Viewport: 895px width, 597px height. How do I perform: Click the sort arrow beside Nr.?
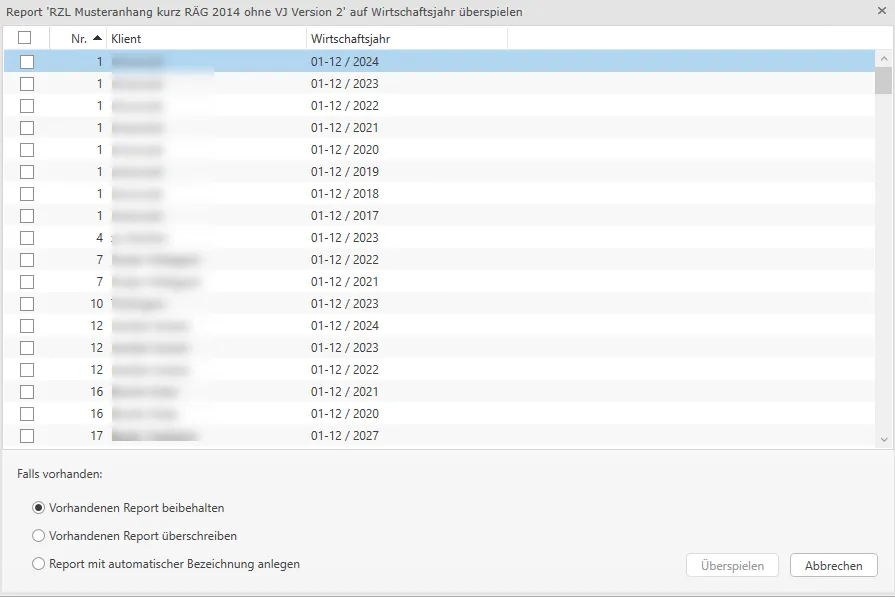(x=98, y=38)
